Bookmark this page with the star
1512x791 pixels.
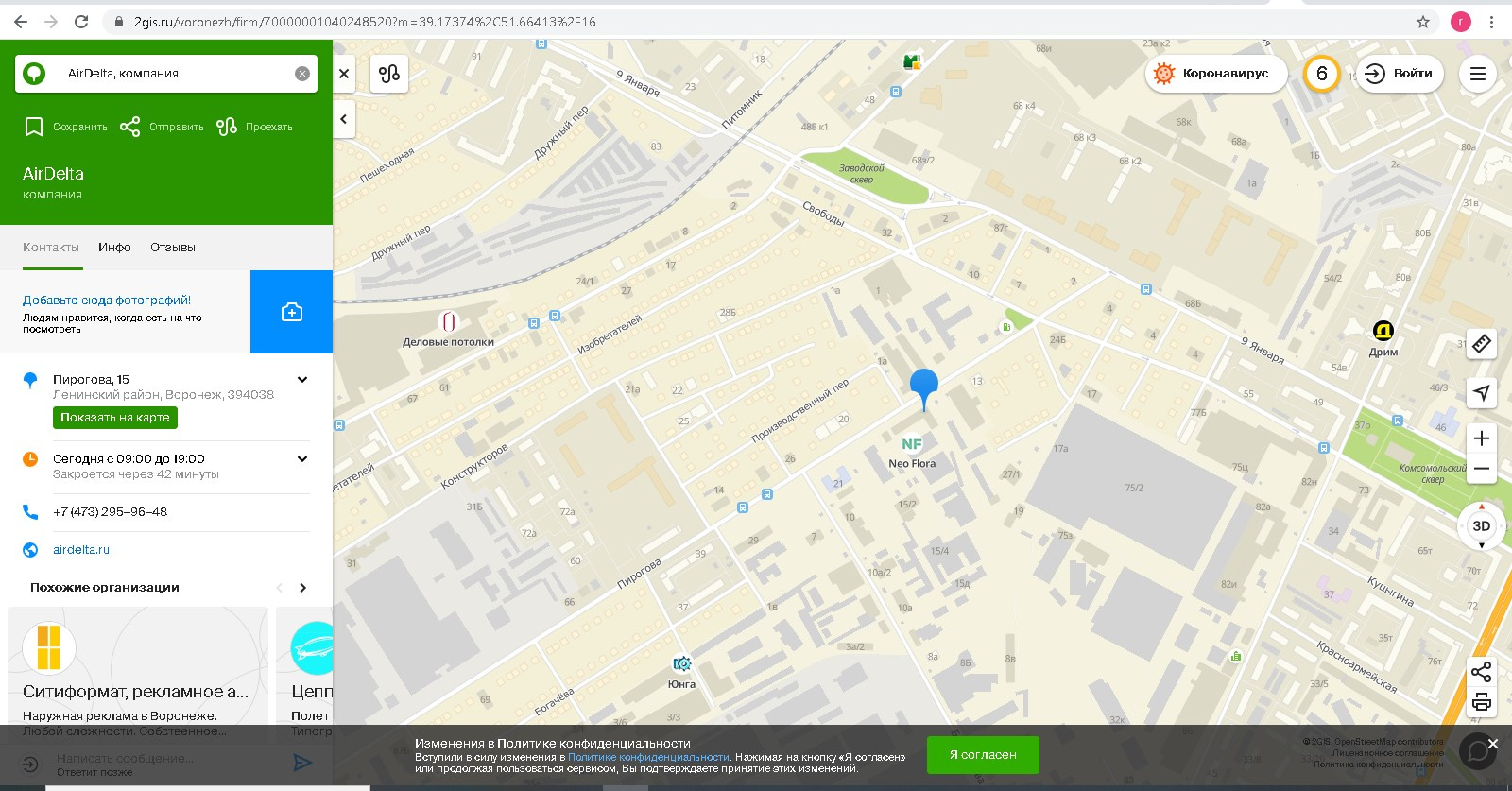(x=1423, y=22)
